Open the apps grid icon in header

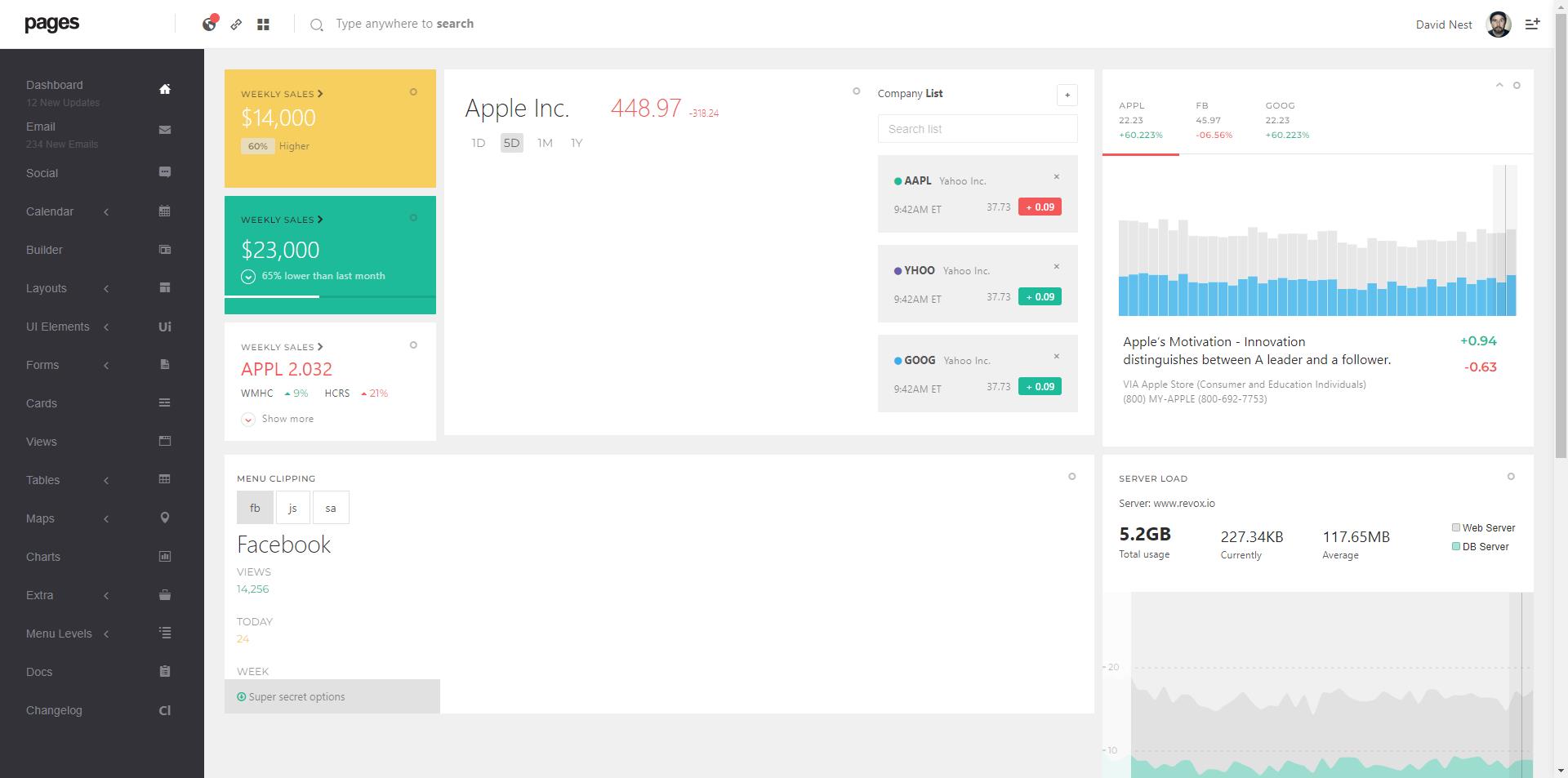[x=263, y=24]
